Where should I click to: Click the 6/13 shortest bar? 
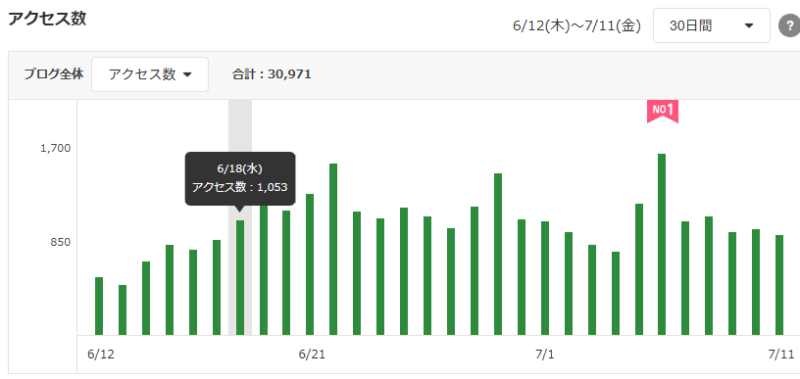point(122,310)
